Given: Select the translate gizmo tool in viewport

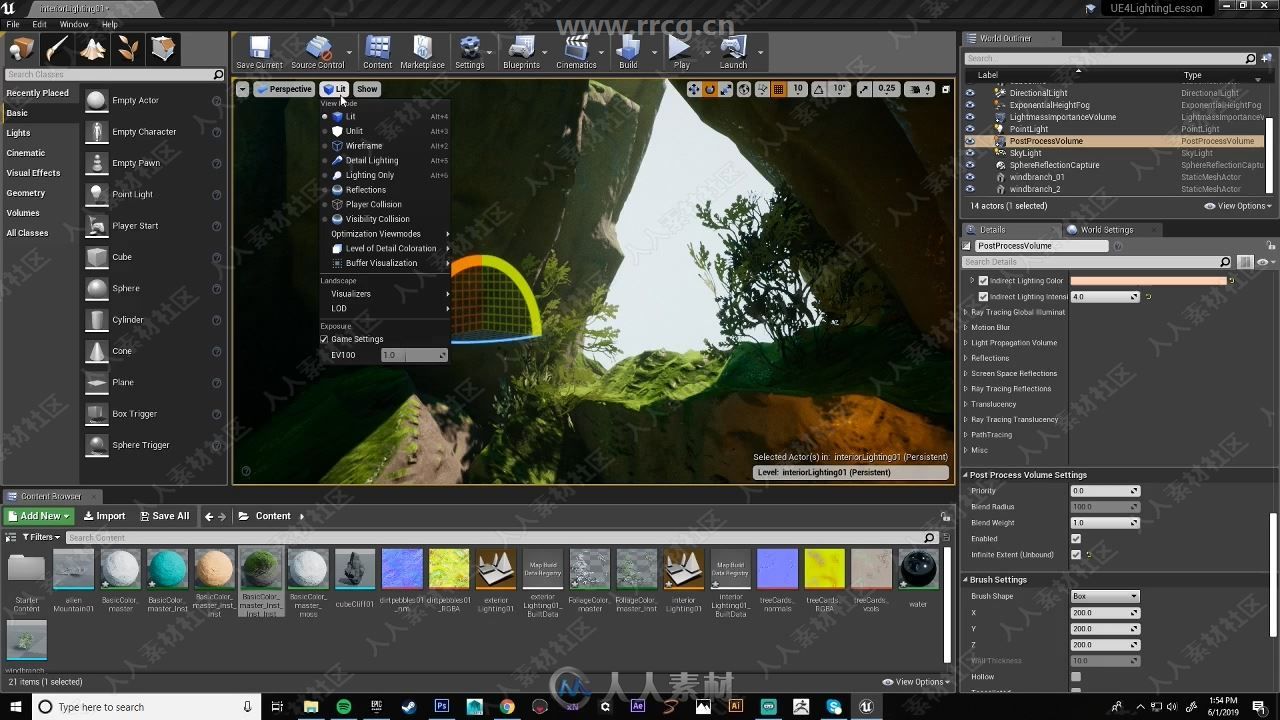Looking at the screenshot, I should pyautogui.click(x=693, y=89).
